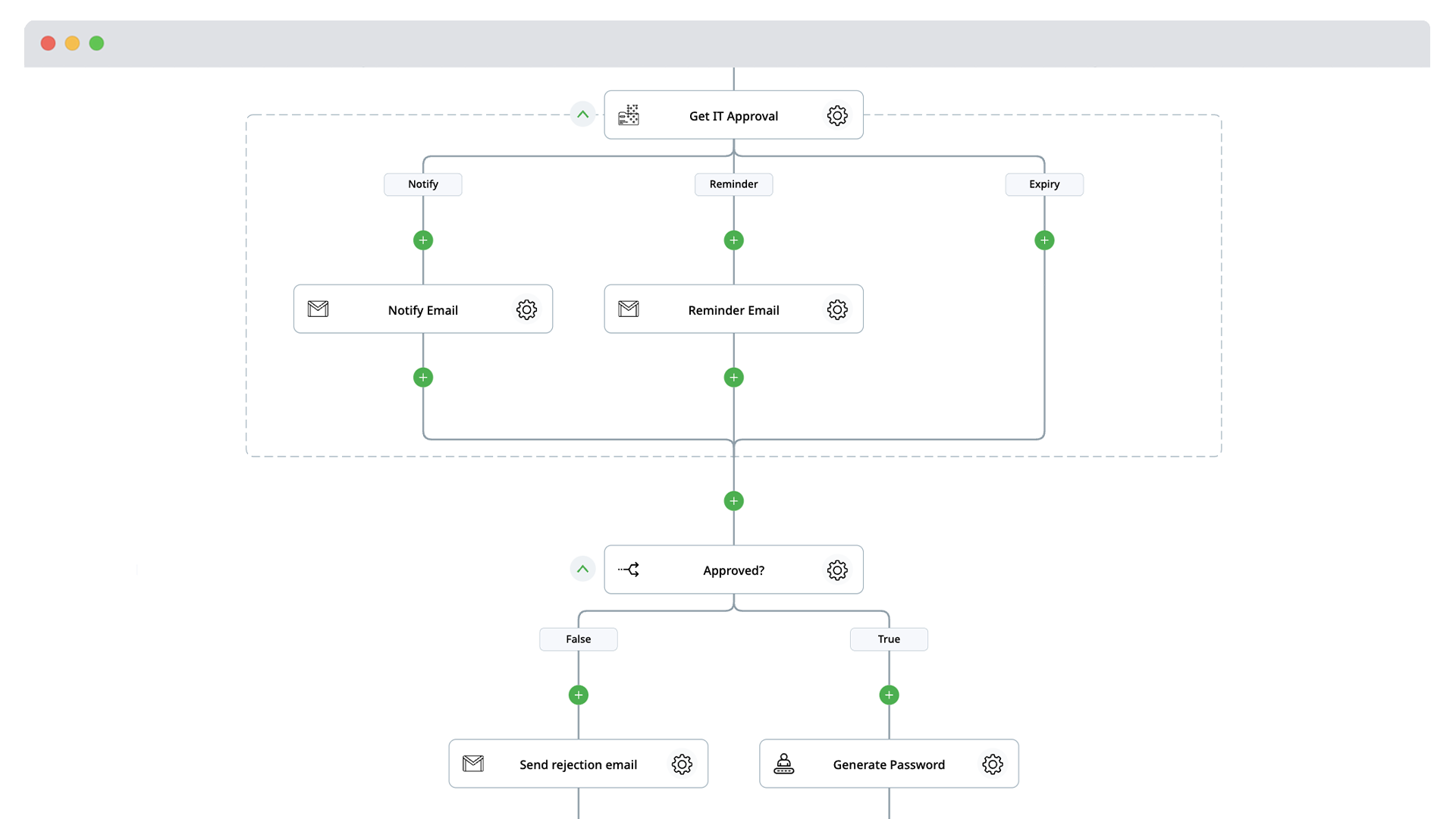Image resolution: width=1456 pixels, height=819 pixels.
Task: Click the Get IT Approval form icon
Action: point(629,115)
